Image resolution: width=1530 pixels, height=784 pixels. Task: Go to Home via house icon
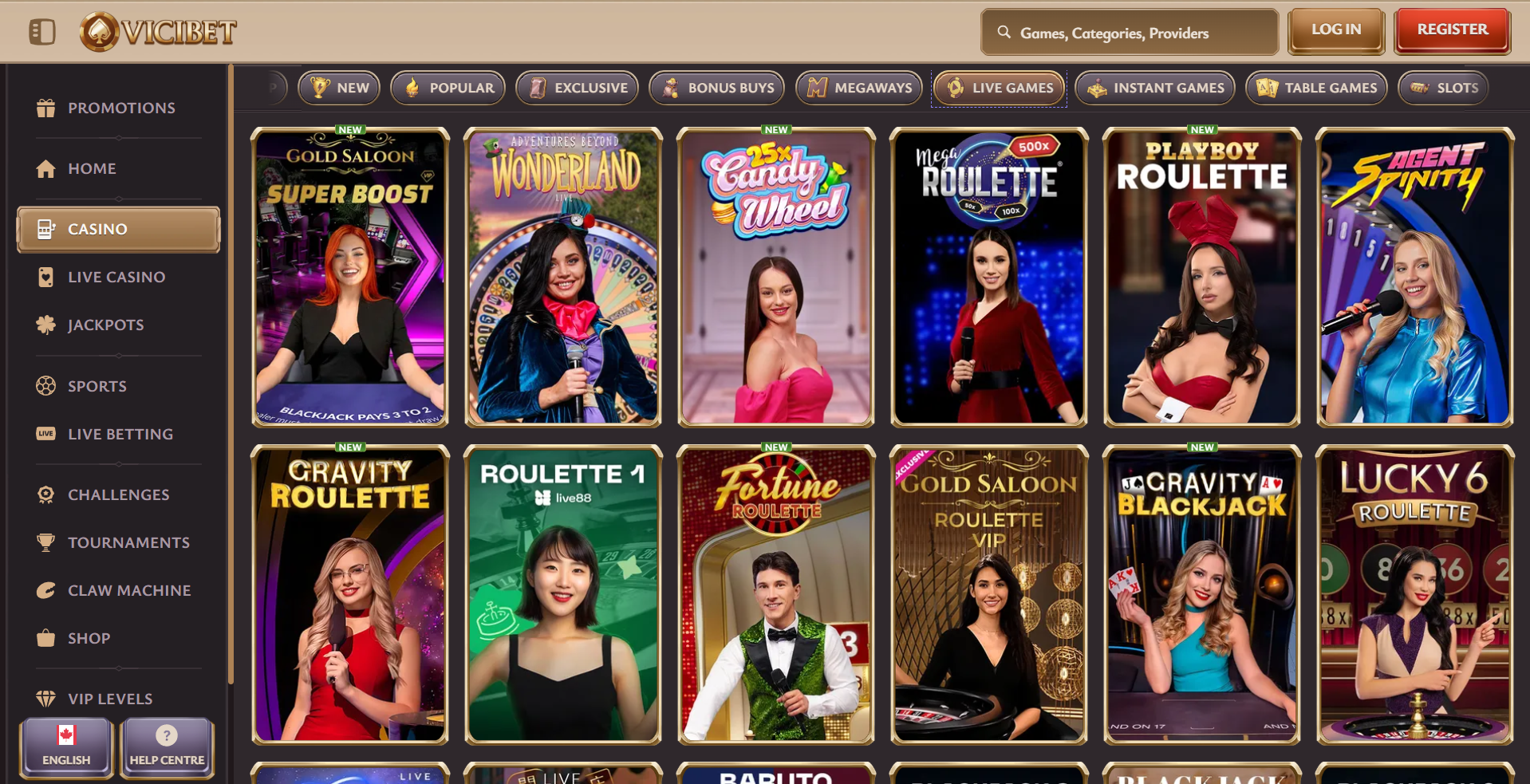tap(45, 168)
